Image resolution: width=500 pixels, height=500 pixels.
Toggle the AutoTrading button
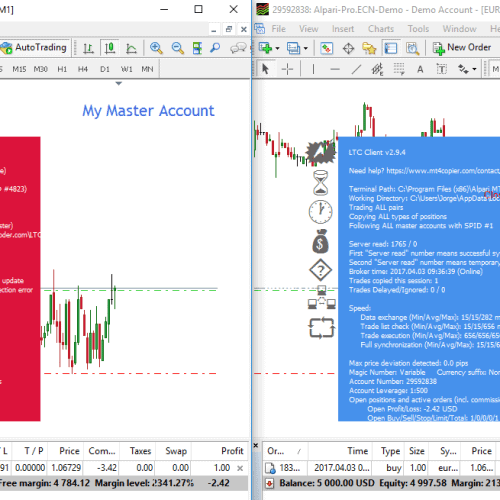tap(34, 48)
